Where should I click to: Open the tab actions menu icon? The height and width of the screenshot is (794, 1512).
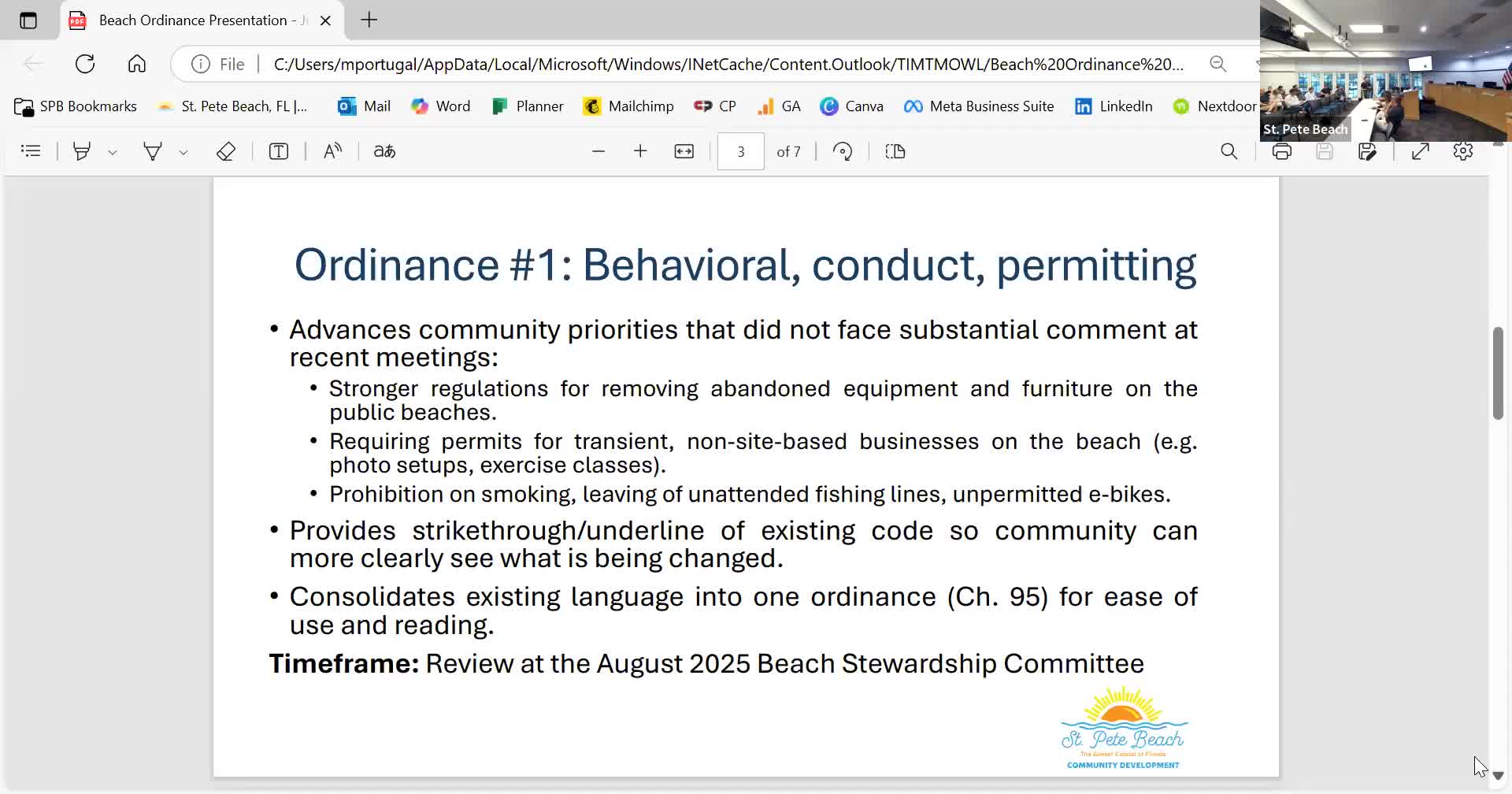tap(28, 20)
